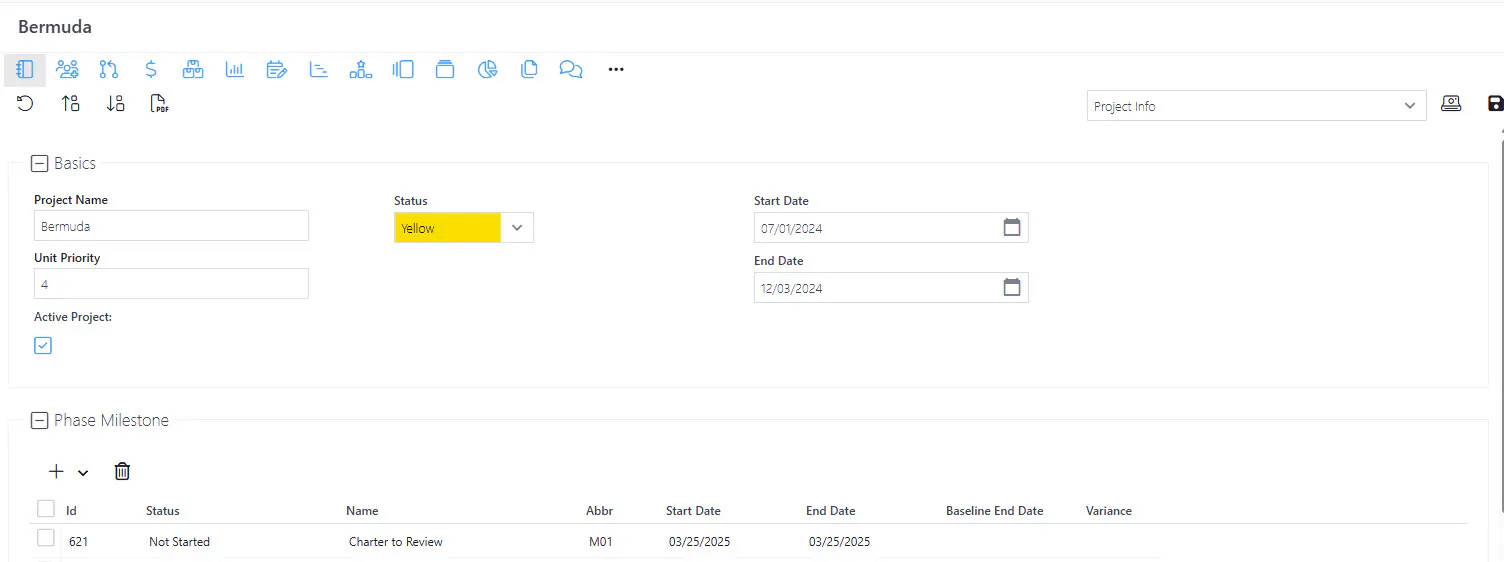Open the bar chart icon
This screenshot has height=562, width=1504.
[235, 70]
